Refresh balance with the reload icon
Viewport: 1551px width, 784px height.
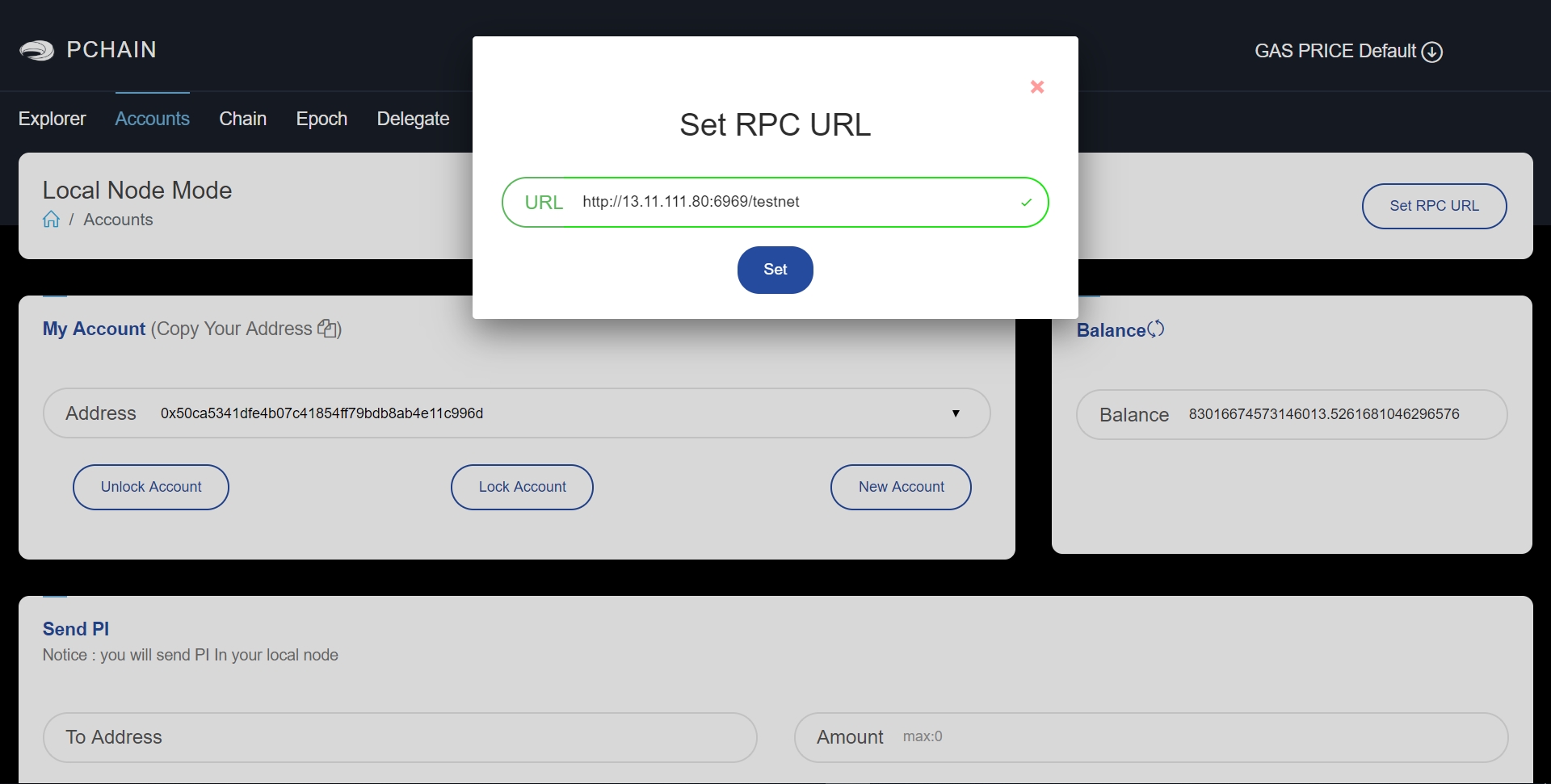click(1156, 329)
